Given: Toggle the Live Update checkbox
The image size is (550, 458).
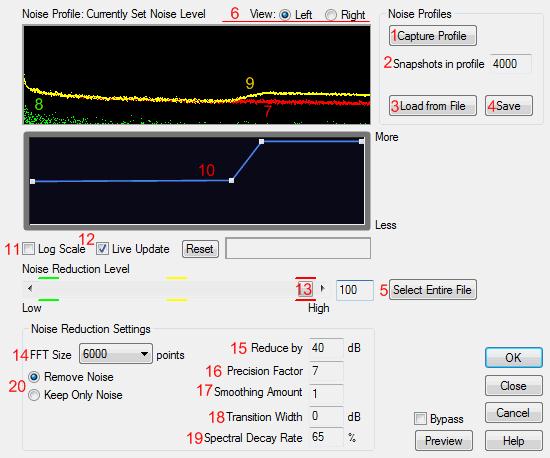Looking at the screenshot, I should tap(102, 249).
